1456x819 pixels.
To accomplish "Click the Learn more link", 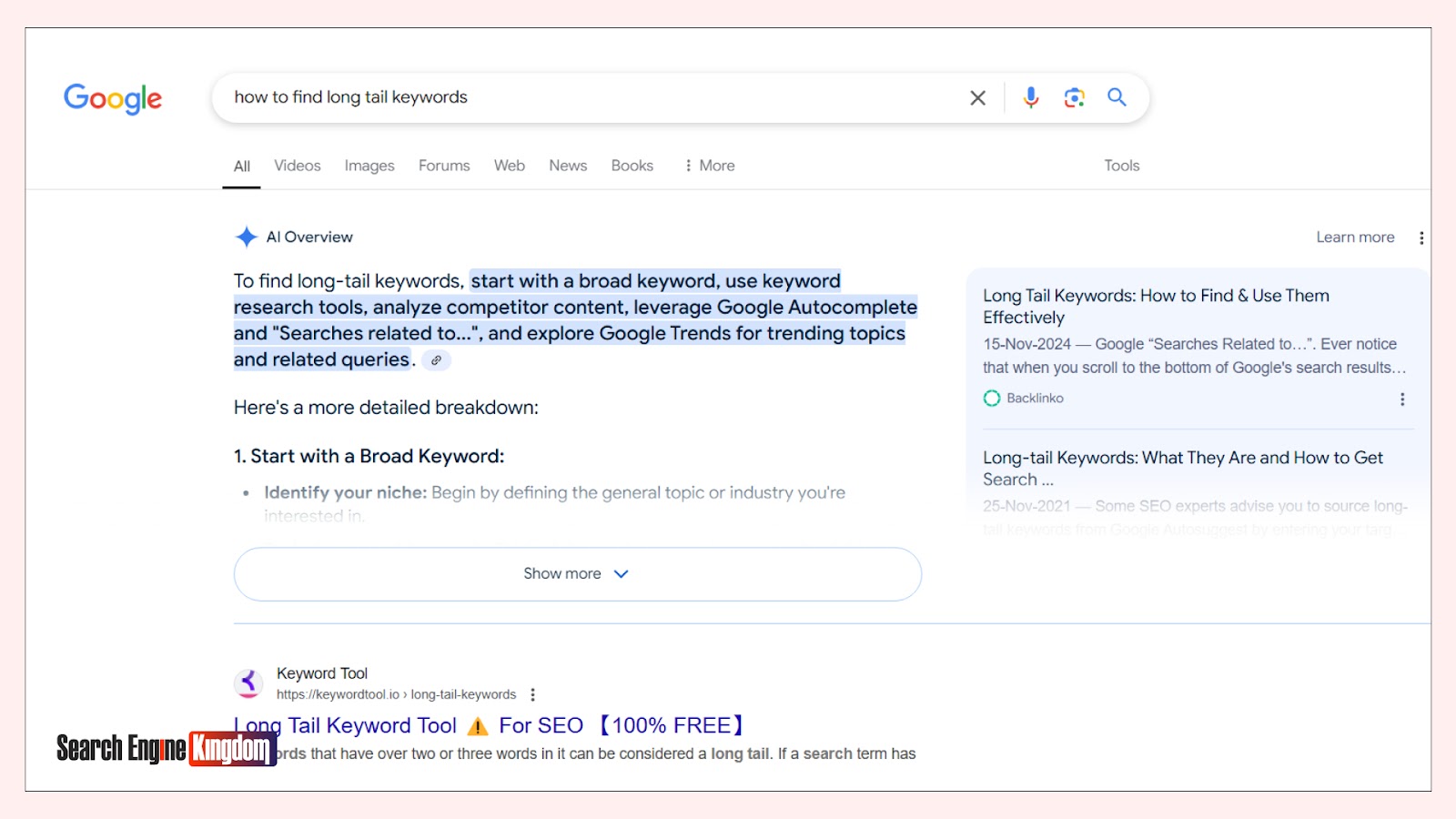I will tap(1355, 238).
